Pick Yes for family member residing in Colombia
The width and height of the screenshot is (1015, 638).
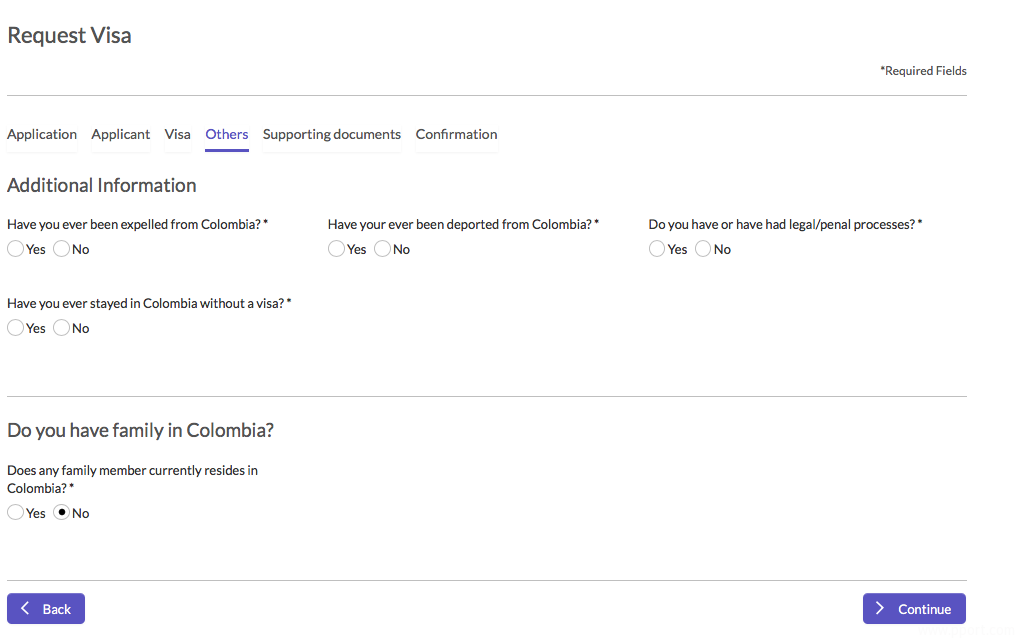click(16, 513)
